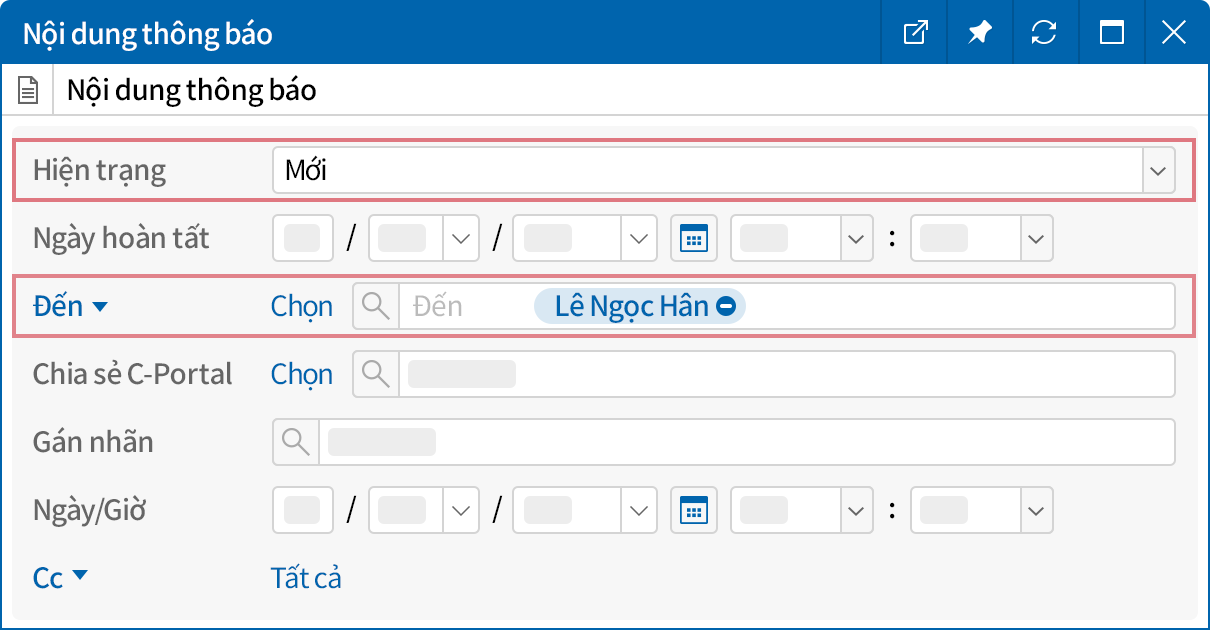Click calendar icon in Ngày/Giờ row

tap(693, 510)
